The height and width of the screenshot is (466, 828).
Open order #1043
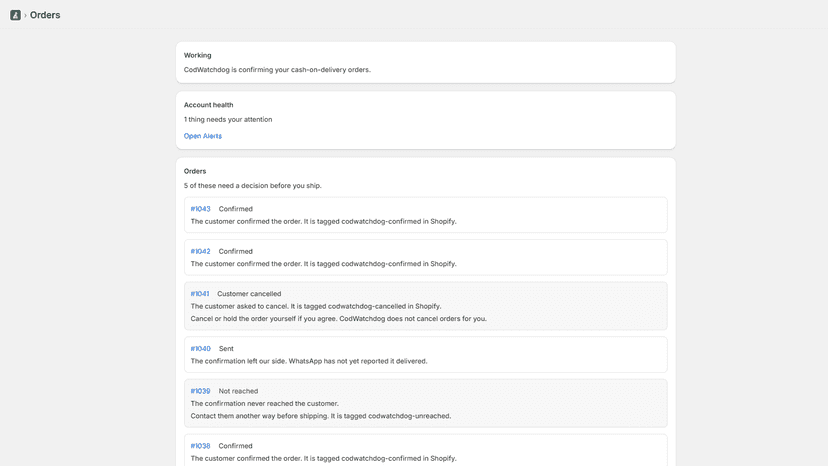click(200, 209)
